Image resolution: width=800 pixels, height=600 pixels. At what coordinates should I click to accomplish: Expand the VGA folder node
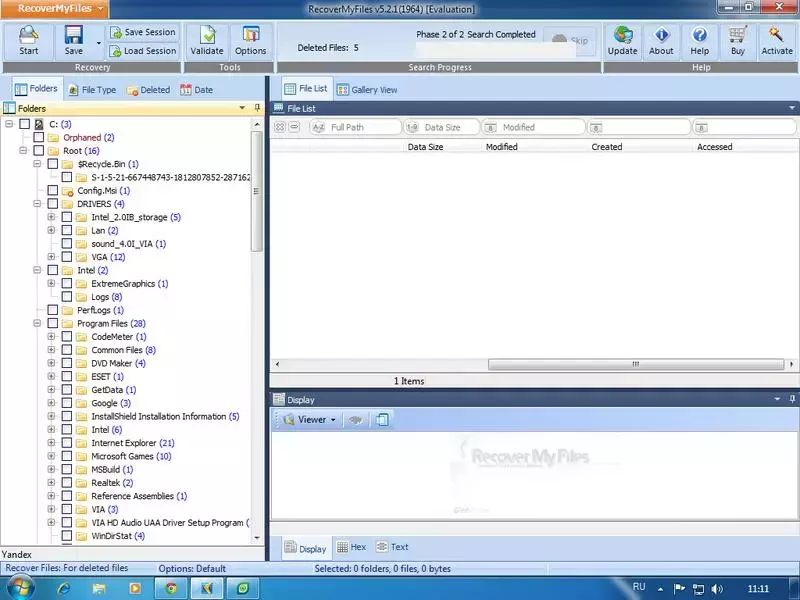click(51, 257)
